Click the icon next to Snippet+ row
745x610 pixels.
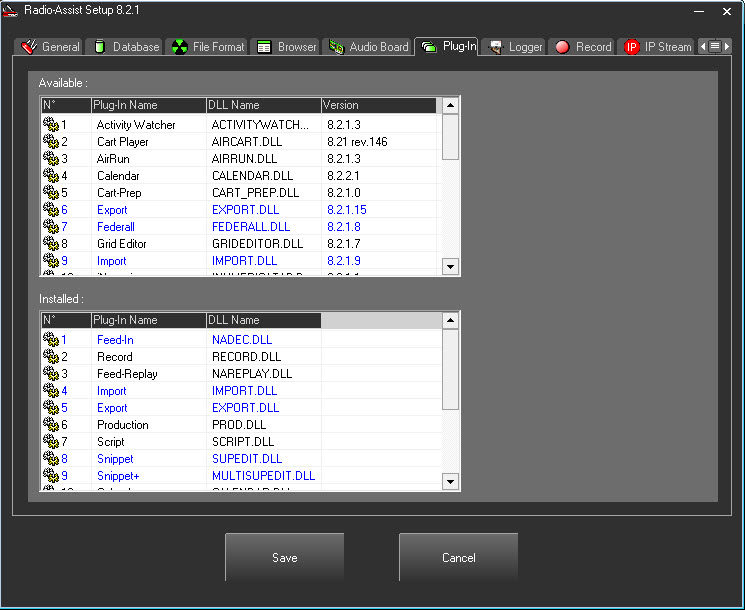(x=50, y=476)
